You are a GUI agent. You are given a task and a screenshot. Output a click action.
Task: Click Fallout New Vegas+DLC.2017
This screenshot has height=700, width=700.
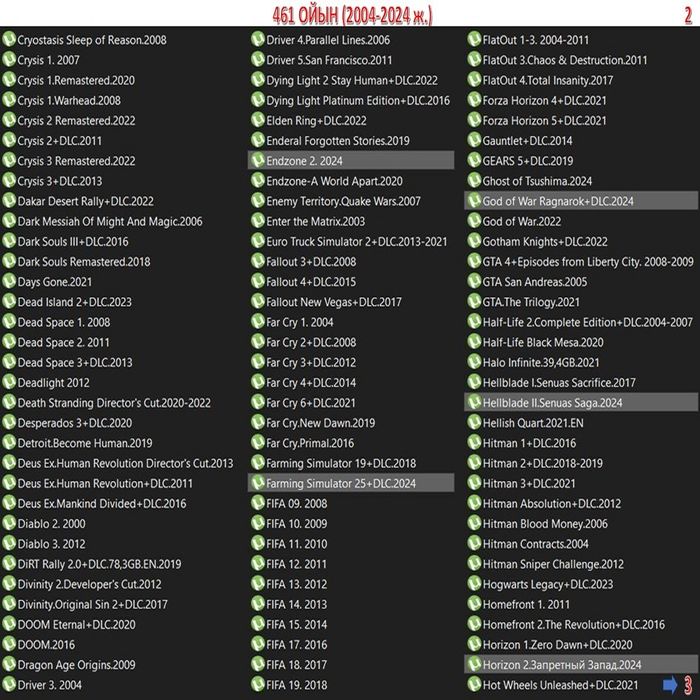[x=334, y=302]
